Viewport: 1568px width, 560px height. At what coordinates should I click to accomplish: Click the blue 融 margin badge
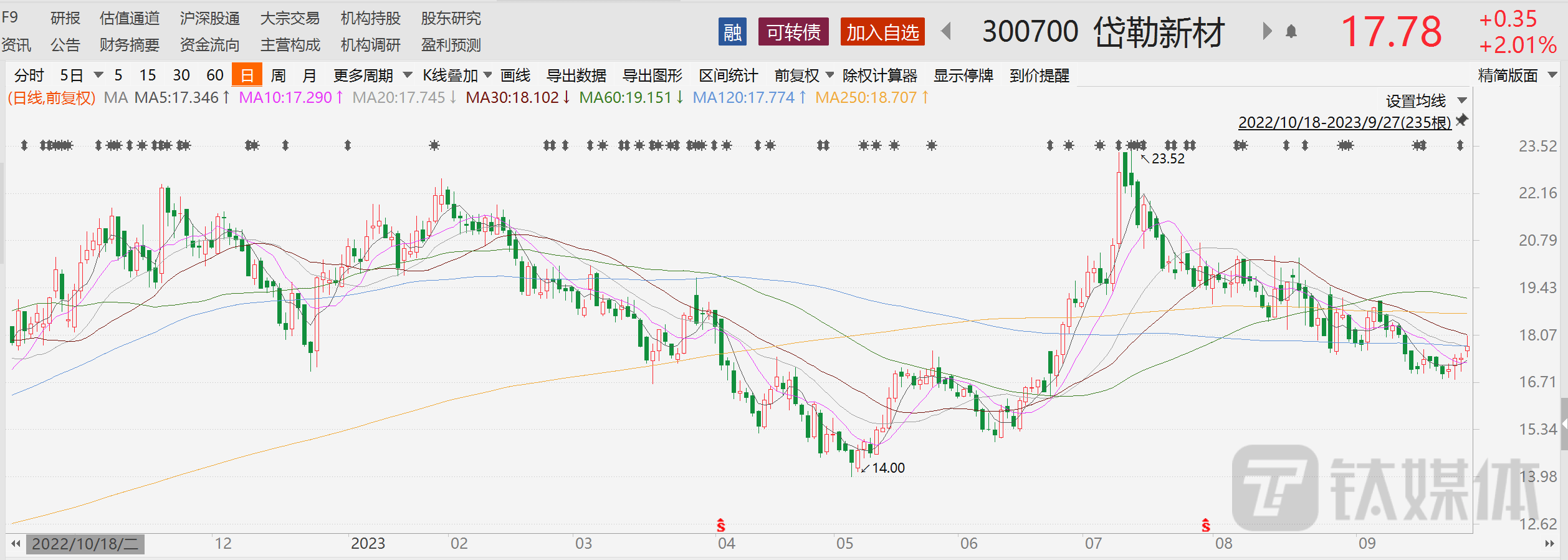click(732, 32)
